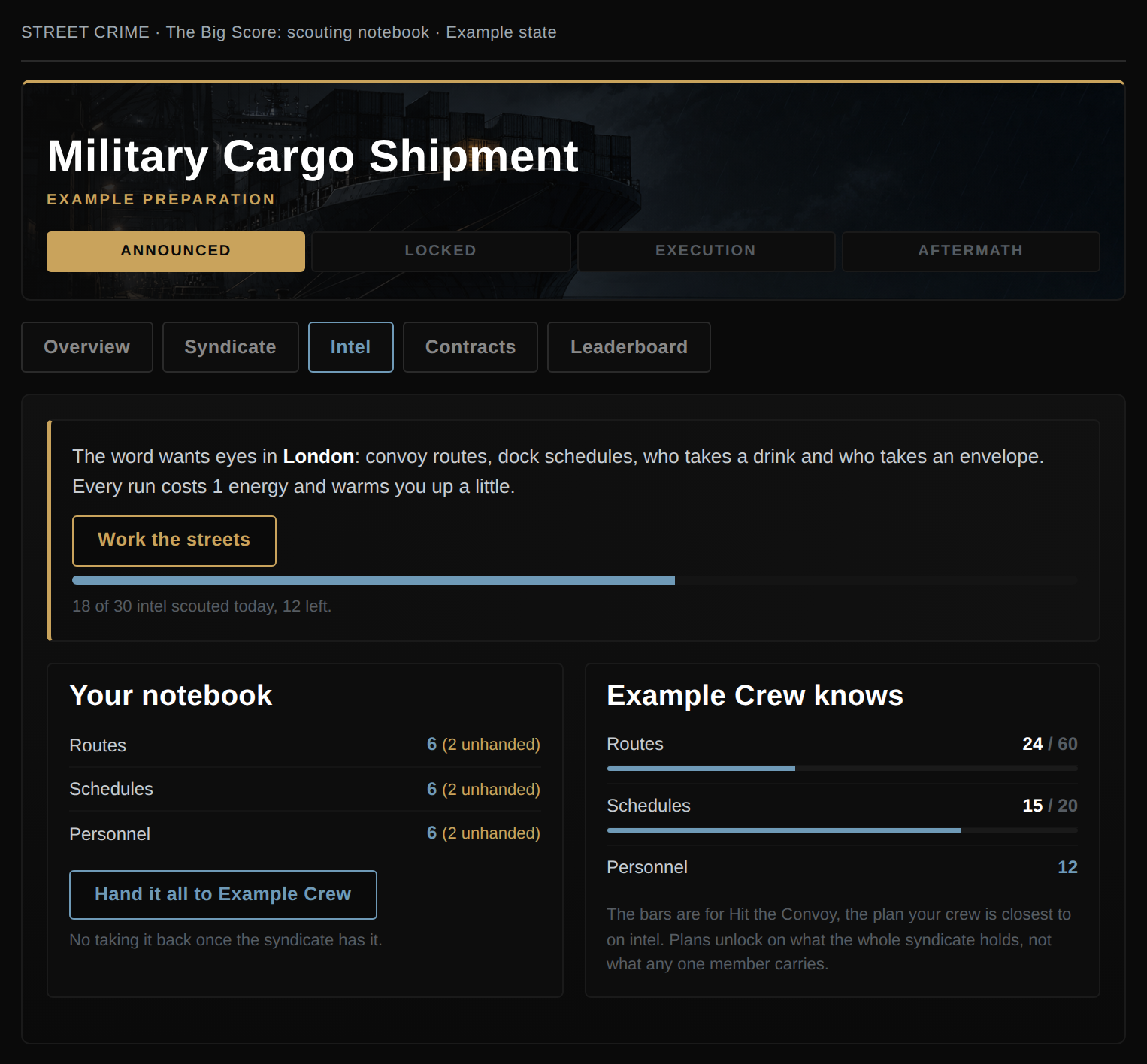Click the crew Routes progress bar
Viewport: 1147px width, 1064px height.
coord(843,769)
